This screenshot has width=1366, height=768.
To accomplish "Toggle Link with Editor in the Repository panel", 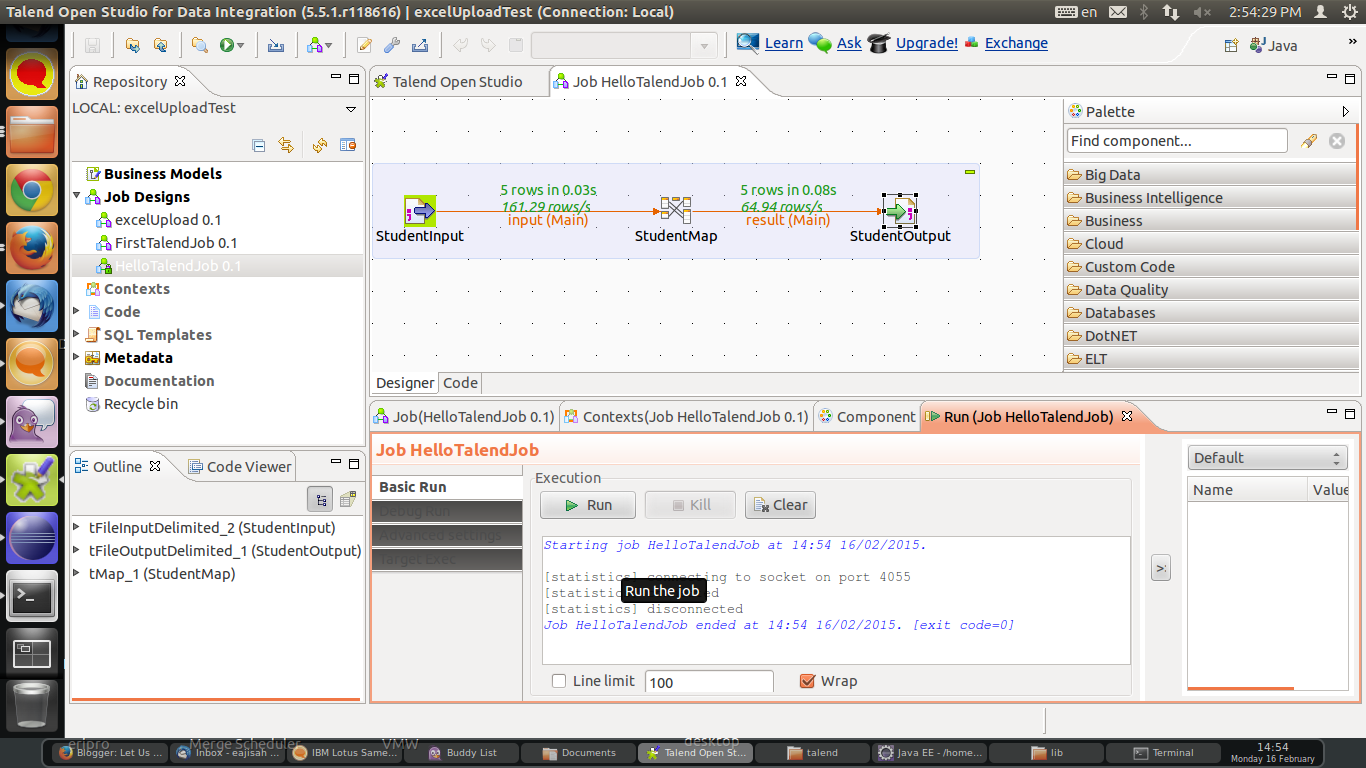I will point(286,145).
